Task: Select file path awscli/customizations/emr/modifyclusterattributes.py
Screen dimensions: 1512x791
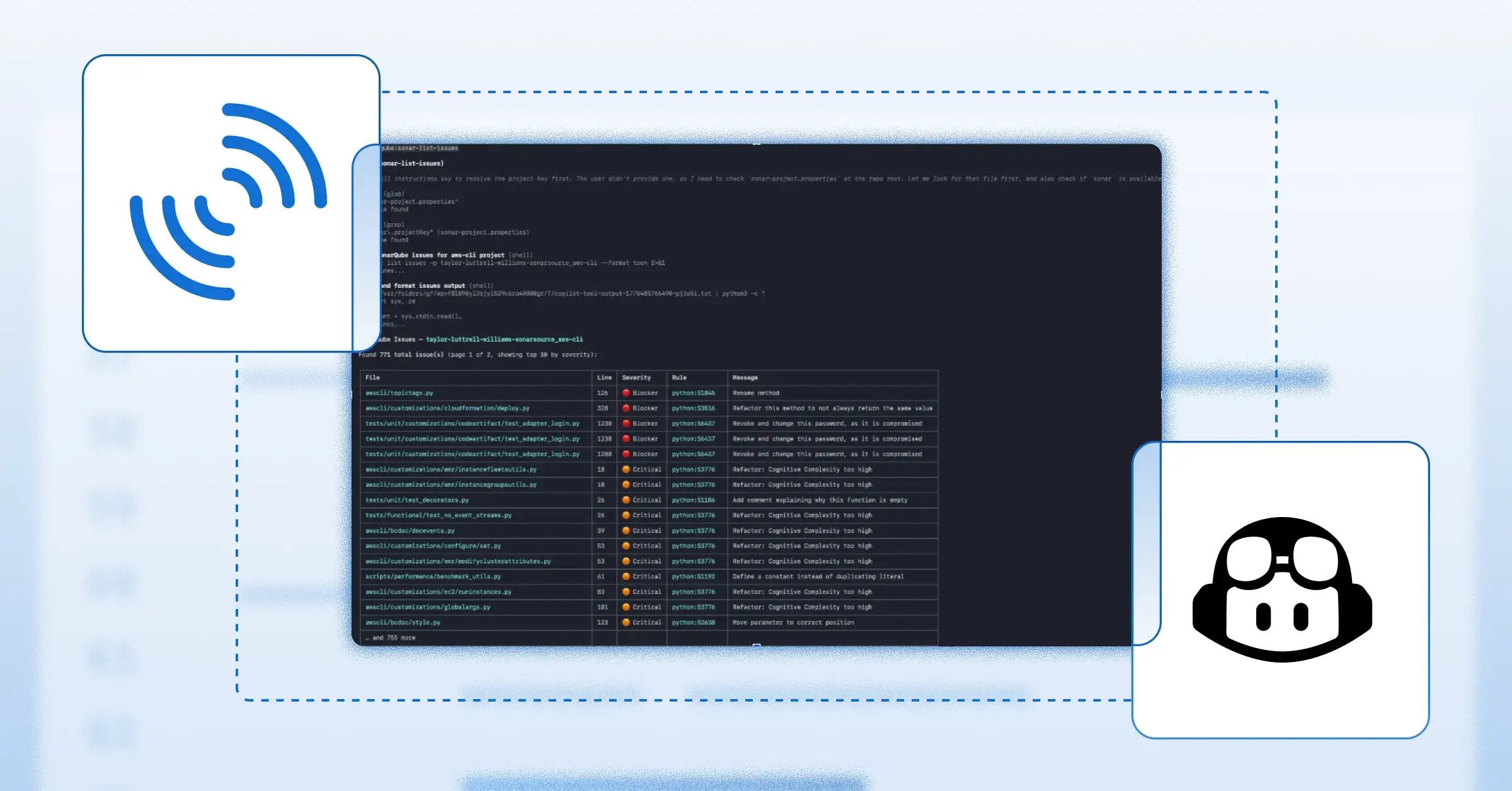Action: click(458, 561)
